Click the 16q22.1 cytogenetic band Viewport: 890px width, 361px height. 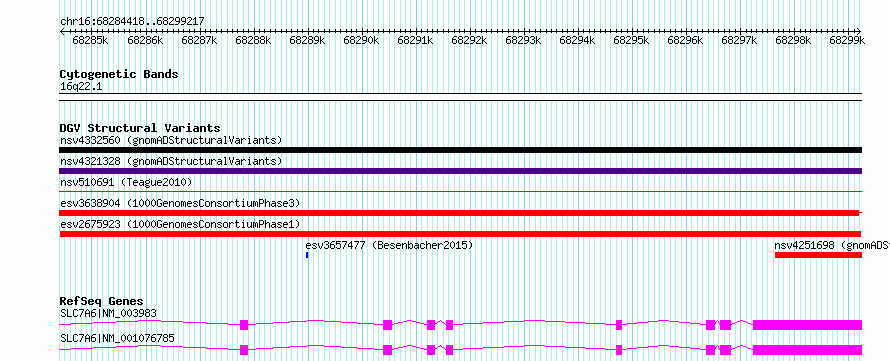(460, 93)
